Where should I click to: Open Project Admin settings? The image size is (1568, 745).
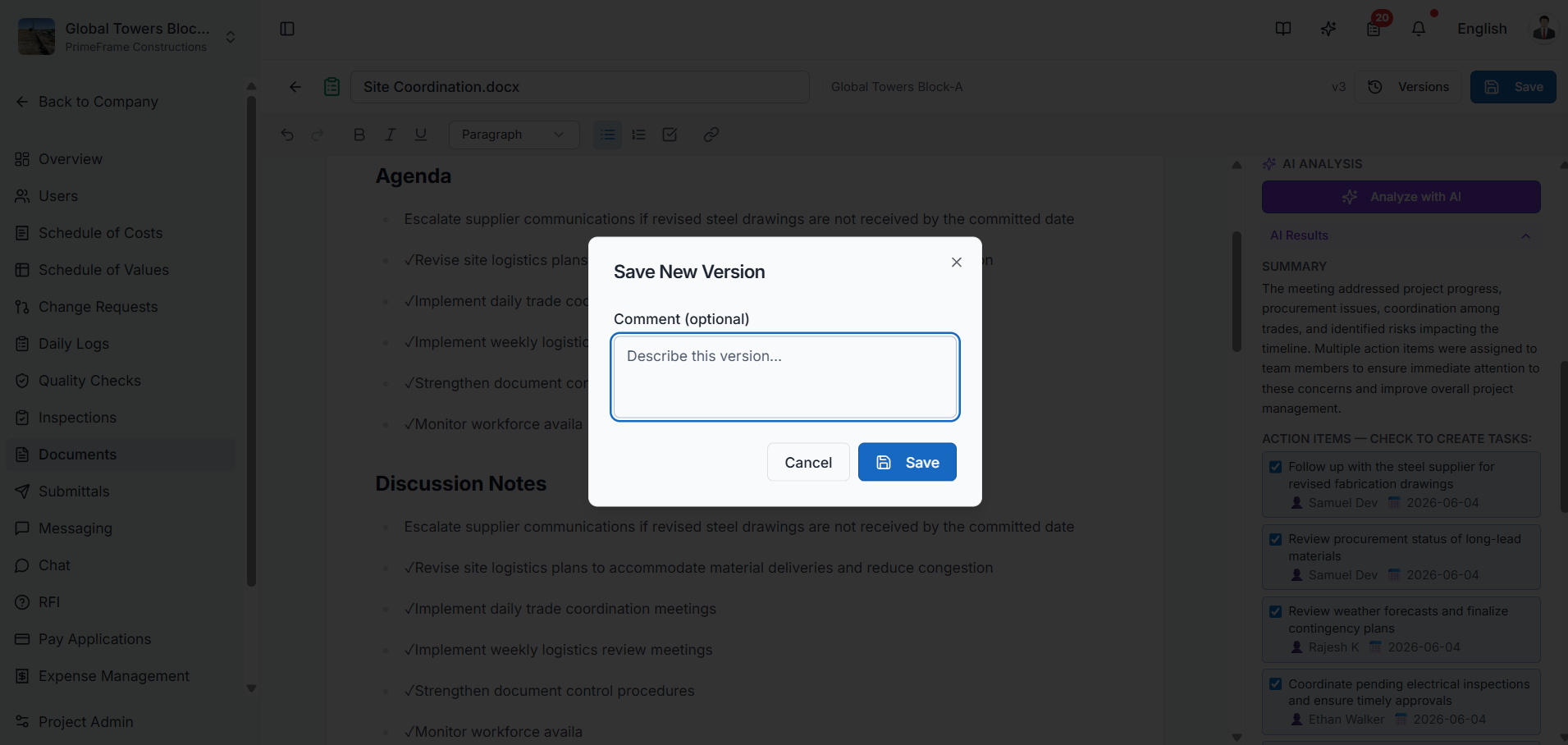tap(121, 722)
